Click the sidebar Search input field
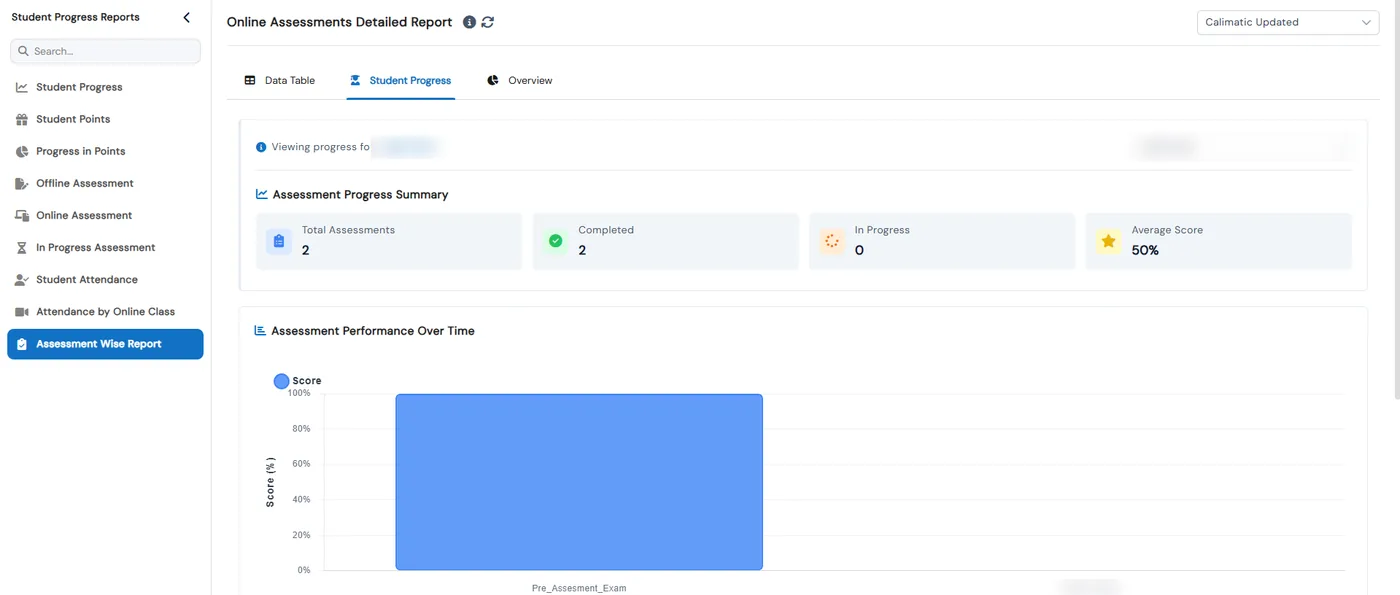The height and width of the screenshot is (595, 1400). 105,51
